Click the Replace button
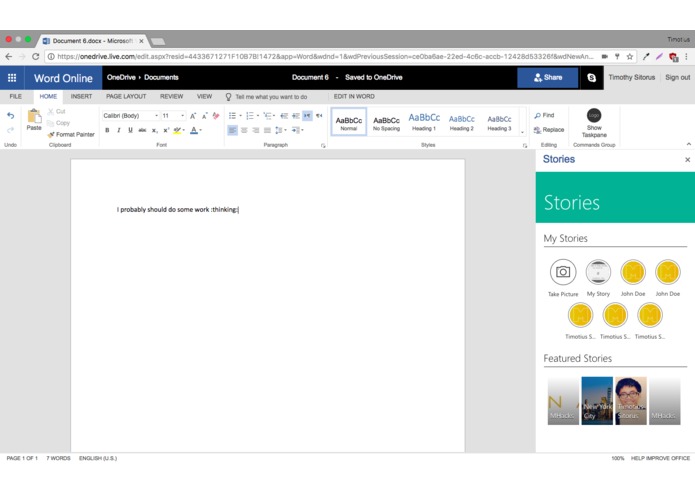The height and width of the screenshot is (494, 695). coord(549,130)
